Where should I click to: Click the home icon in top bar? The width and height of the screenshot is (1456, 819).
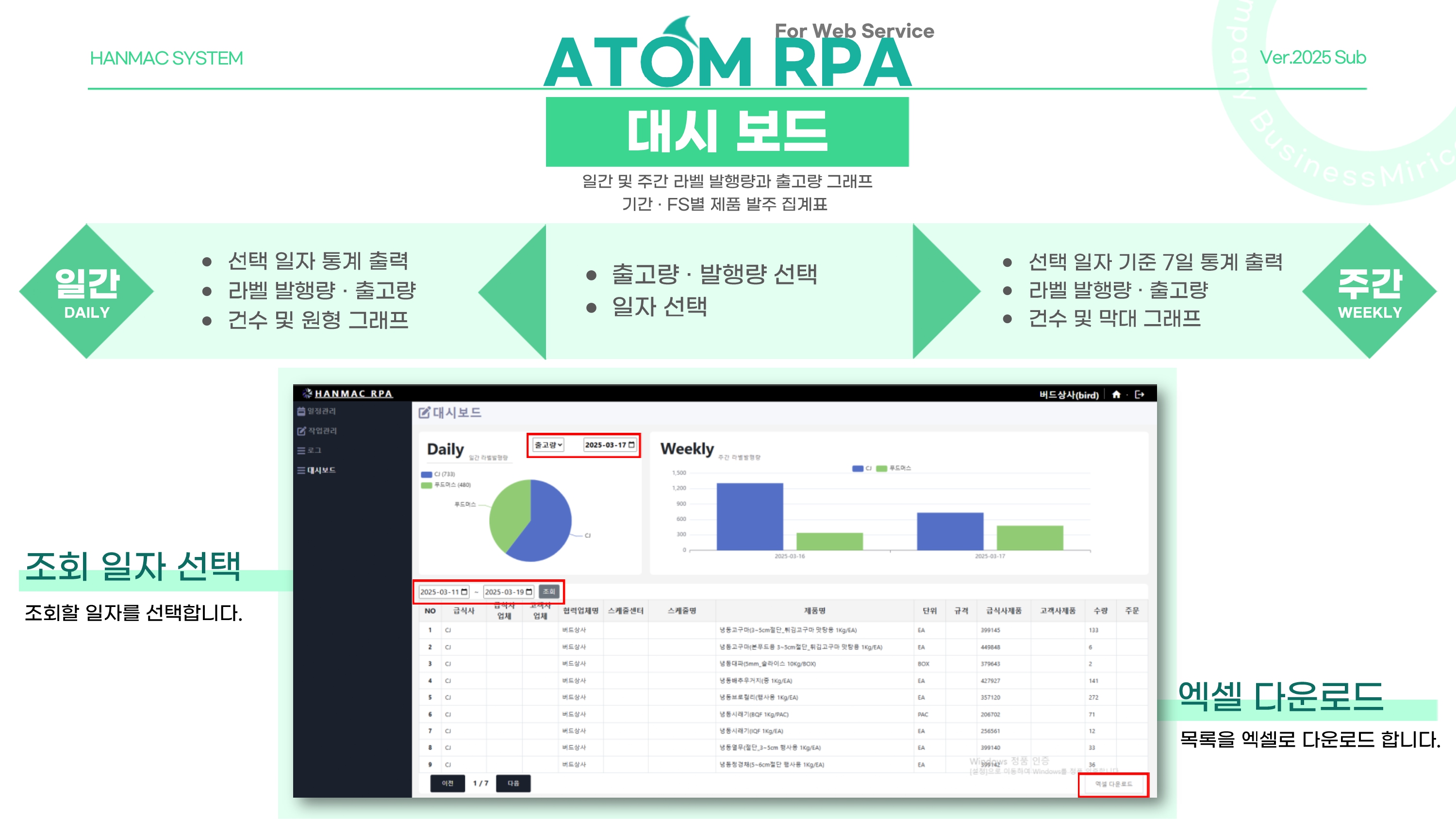tap(1116, 394)
